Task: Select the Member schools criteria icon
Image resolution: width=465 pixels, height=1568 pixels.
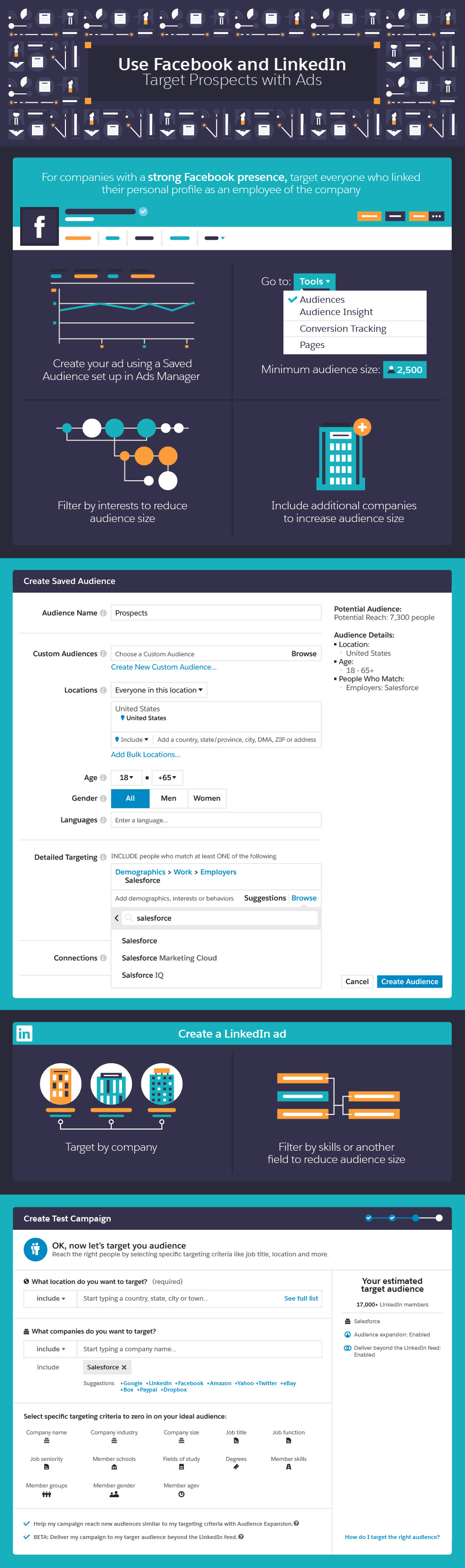Action: pyautogui.click(x=114, y=1467)
